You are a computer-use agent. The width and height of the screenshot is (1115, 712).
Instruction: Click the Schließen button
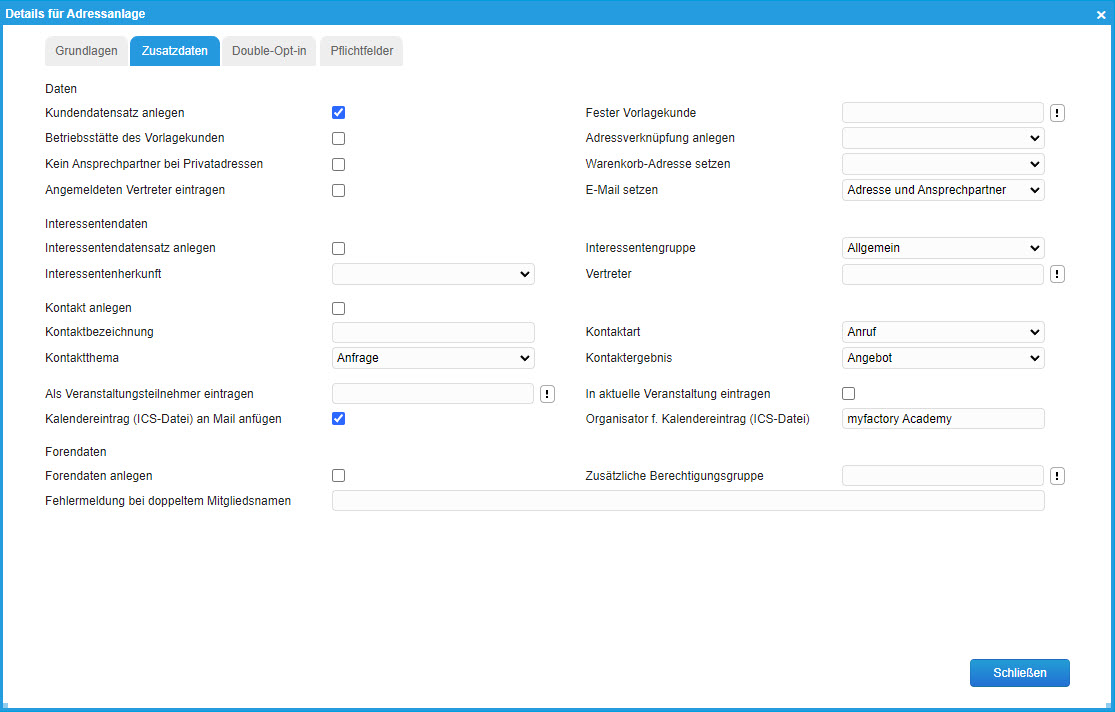[1019, 673]
